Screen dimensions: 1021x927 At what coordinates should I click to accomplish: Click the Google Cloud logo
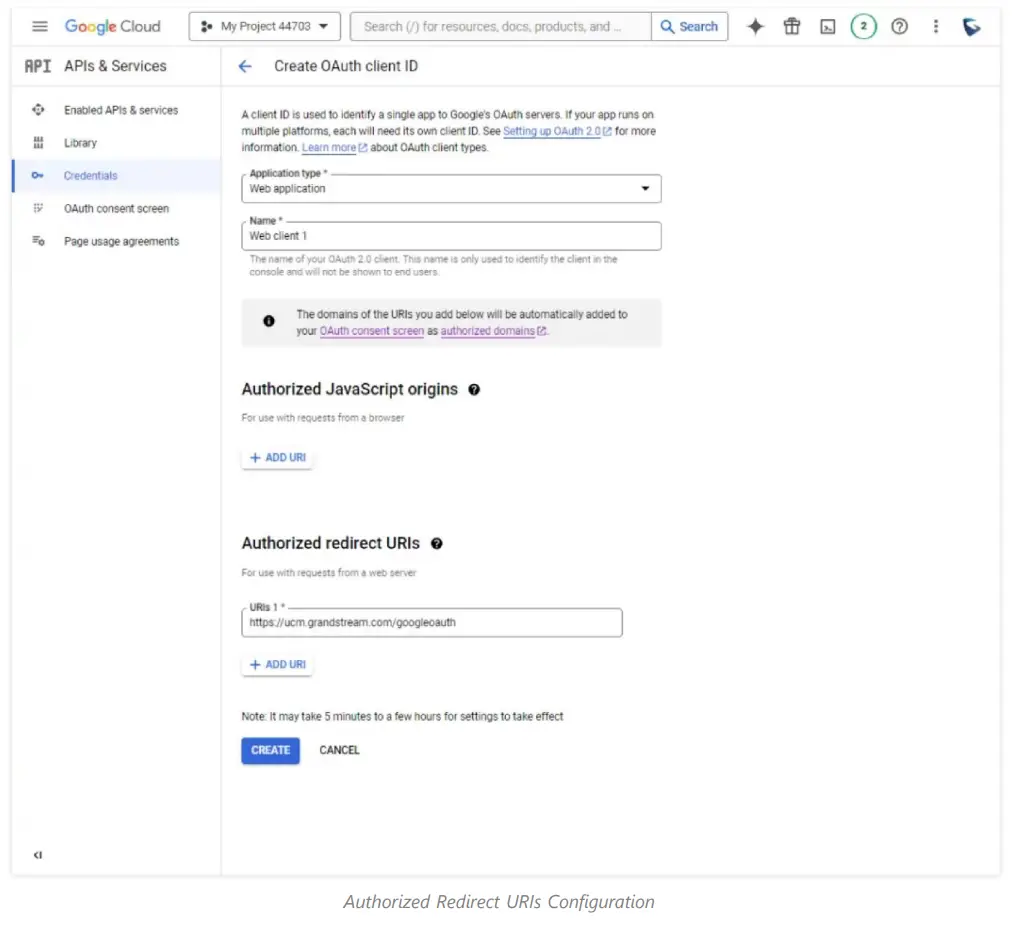tap(113, 27)
